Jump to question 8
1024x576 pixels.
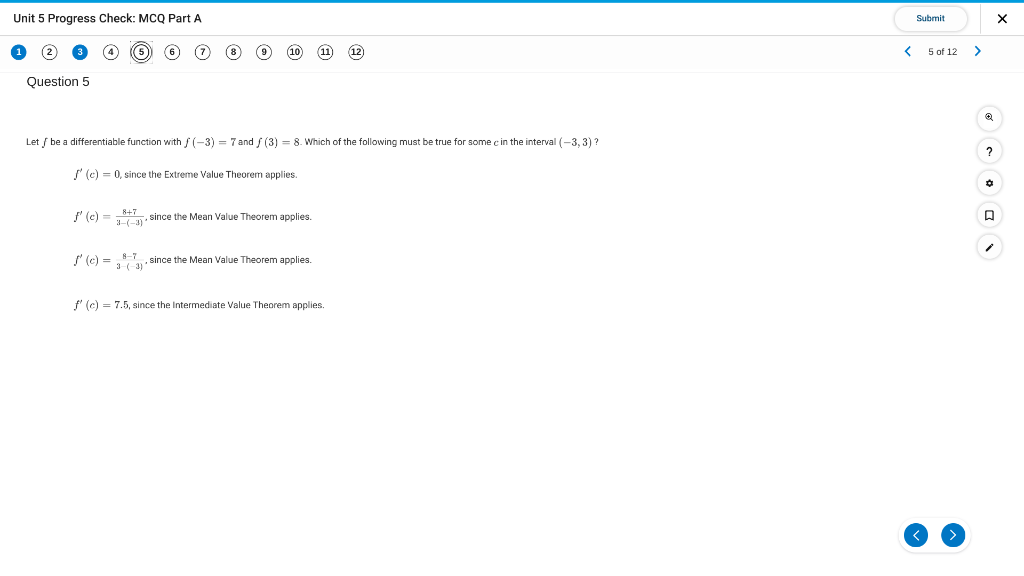233,52
